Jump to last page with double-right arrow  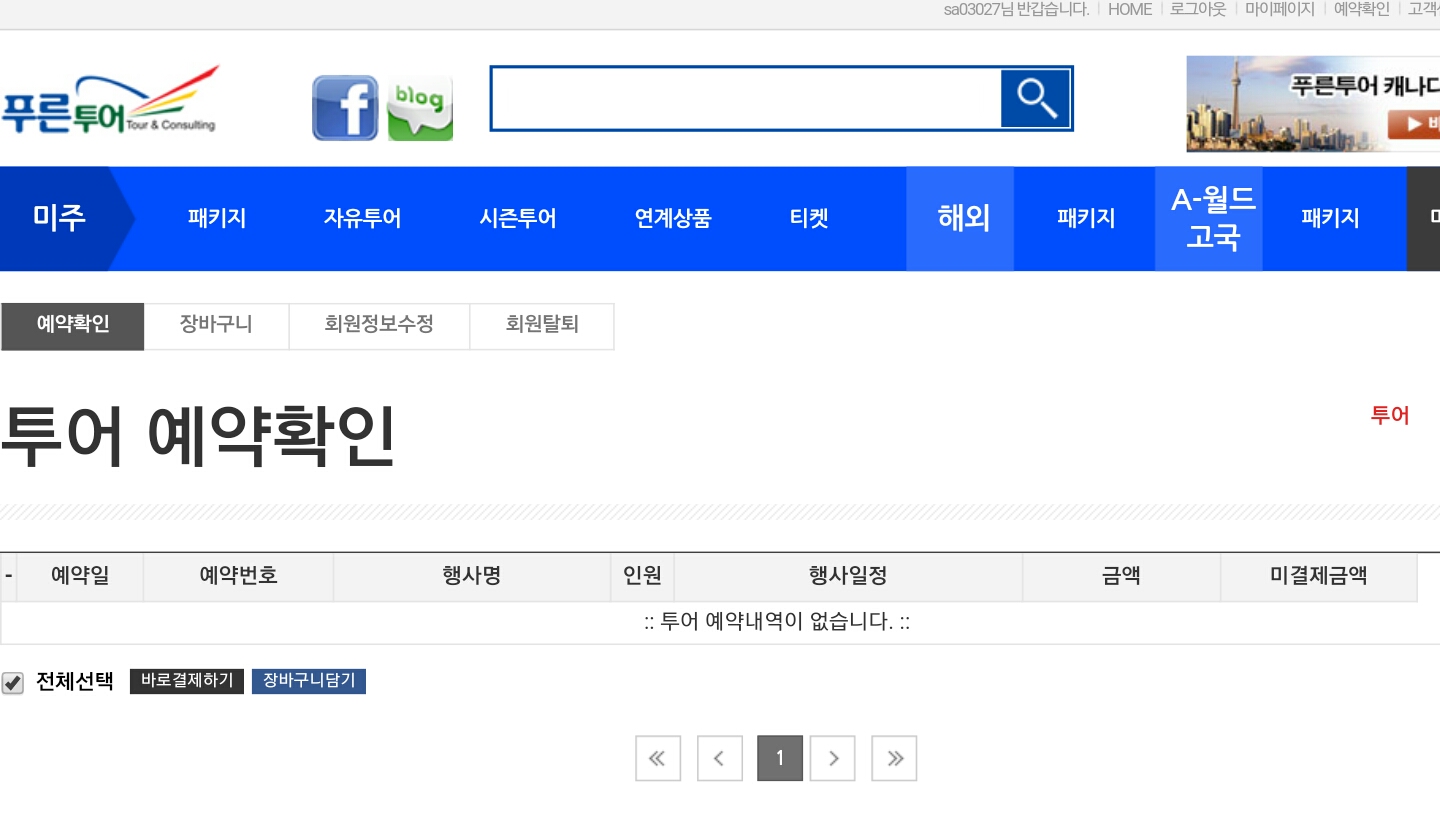pyautogui.click(x=894, y=758)
